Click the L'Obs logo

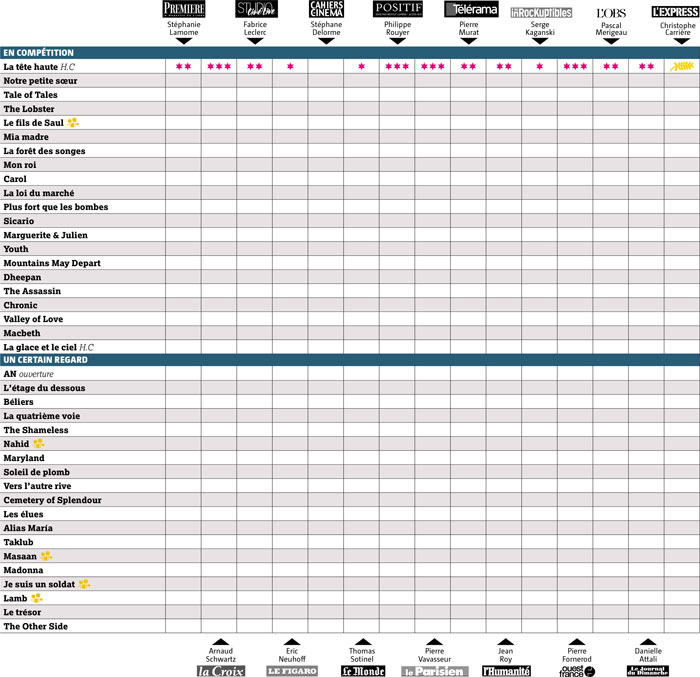(x=611, y=13)
